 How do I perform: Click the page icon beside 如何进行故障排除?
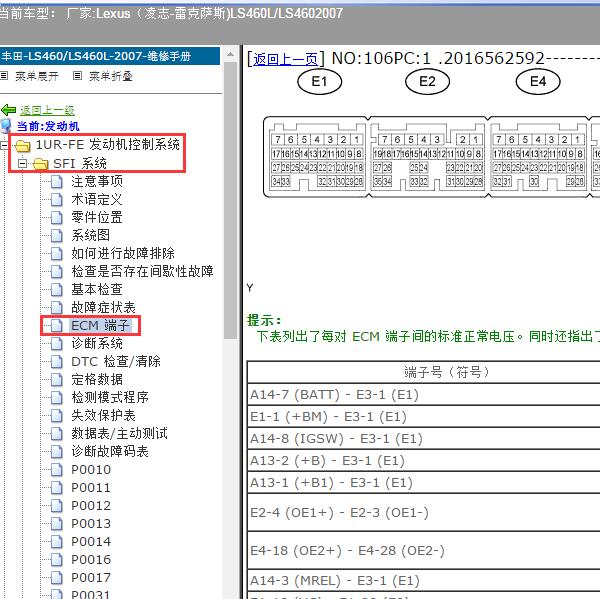pos(57,253)
